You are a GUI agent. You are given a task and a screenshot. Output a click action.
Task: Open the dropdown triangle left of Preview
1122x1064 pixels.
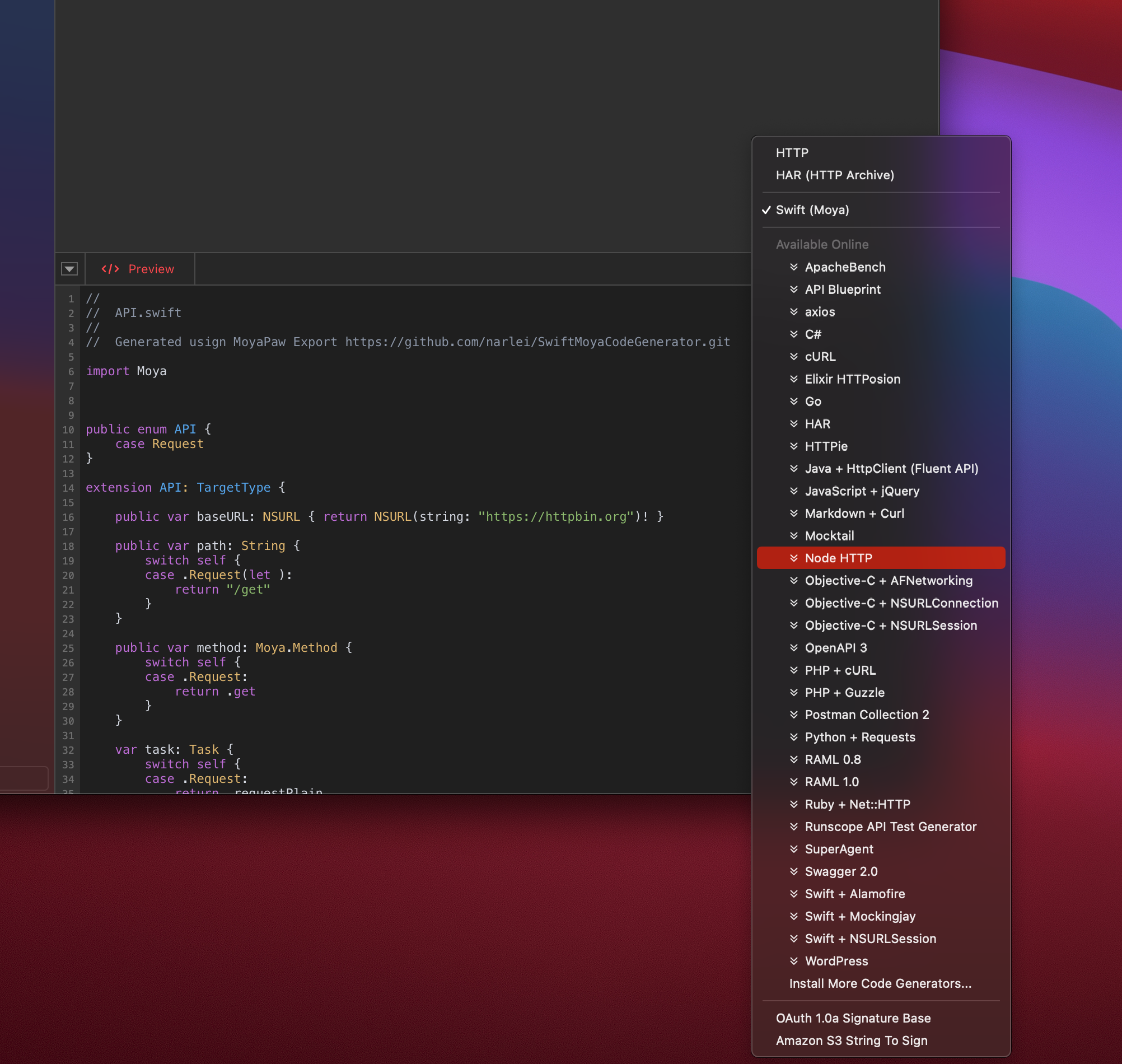(x=69, y=269)
